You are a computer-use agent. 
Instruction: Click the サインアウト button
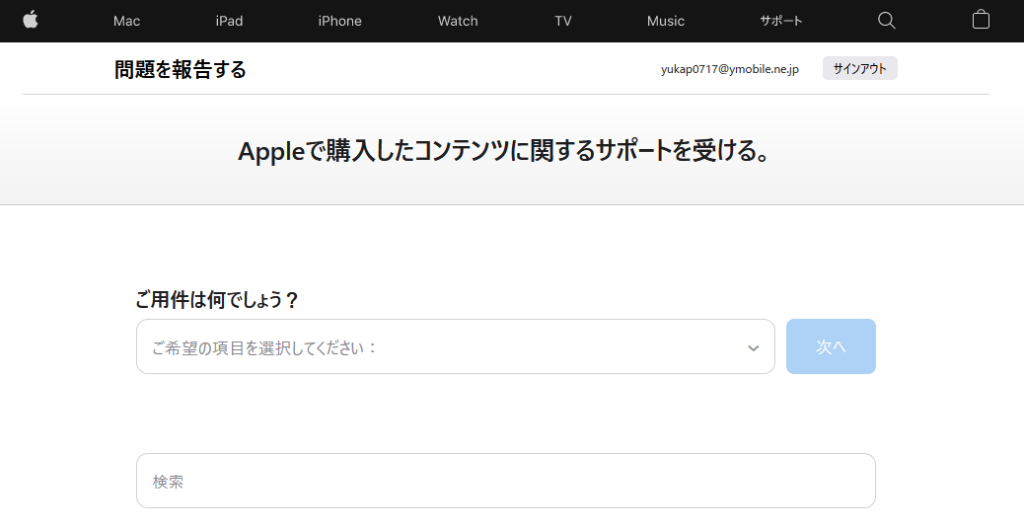tap(860, 69)
